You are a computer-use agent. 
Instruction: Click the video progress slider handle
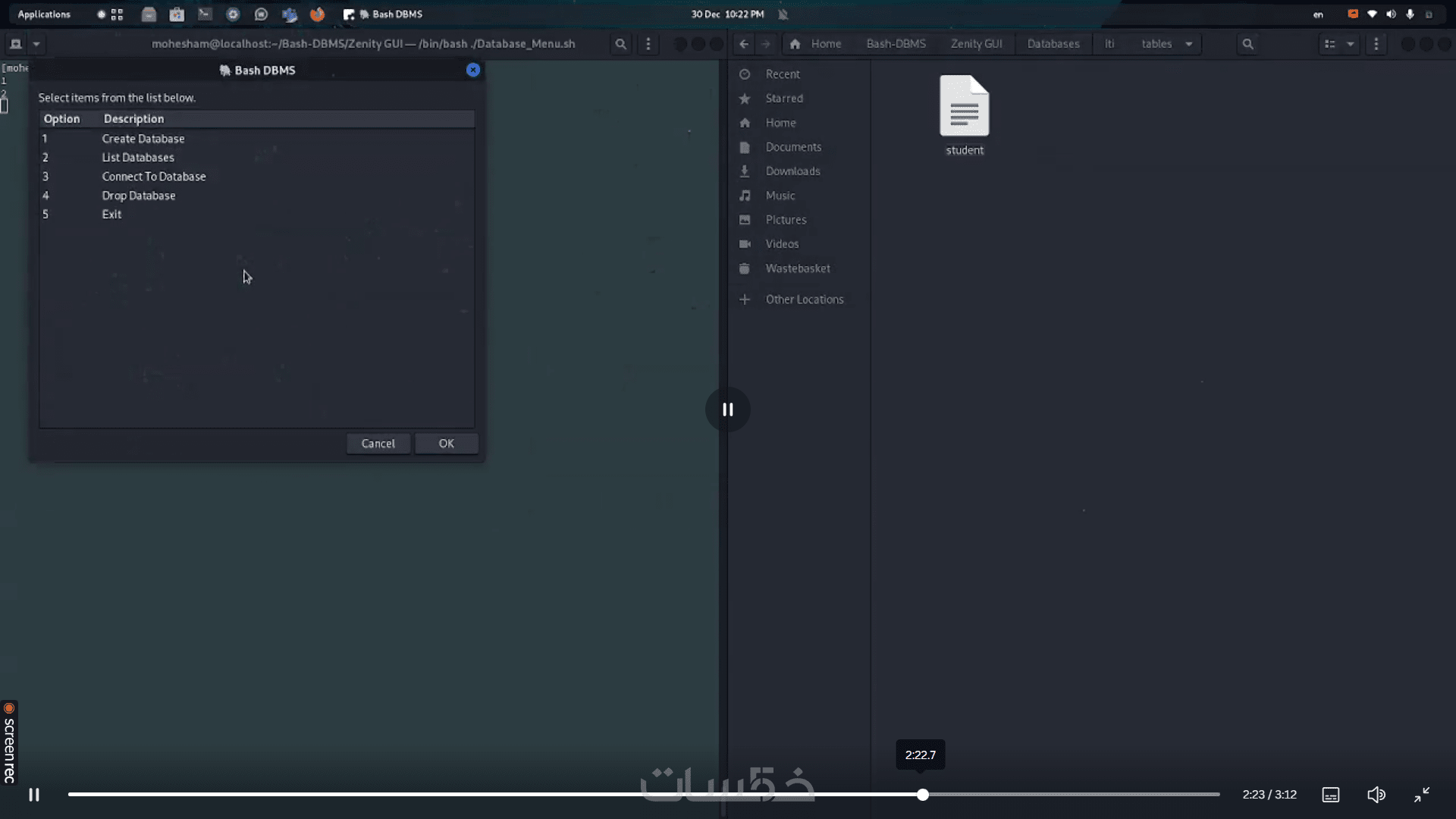point(923,795)
